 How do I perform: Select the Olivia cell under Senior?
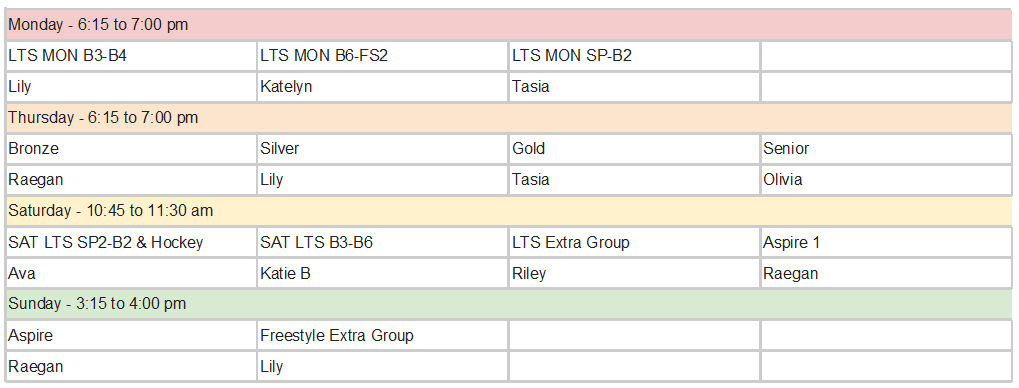pos(887,179)
